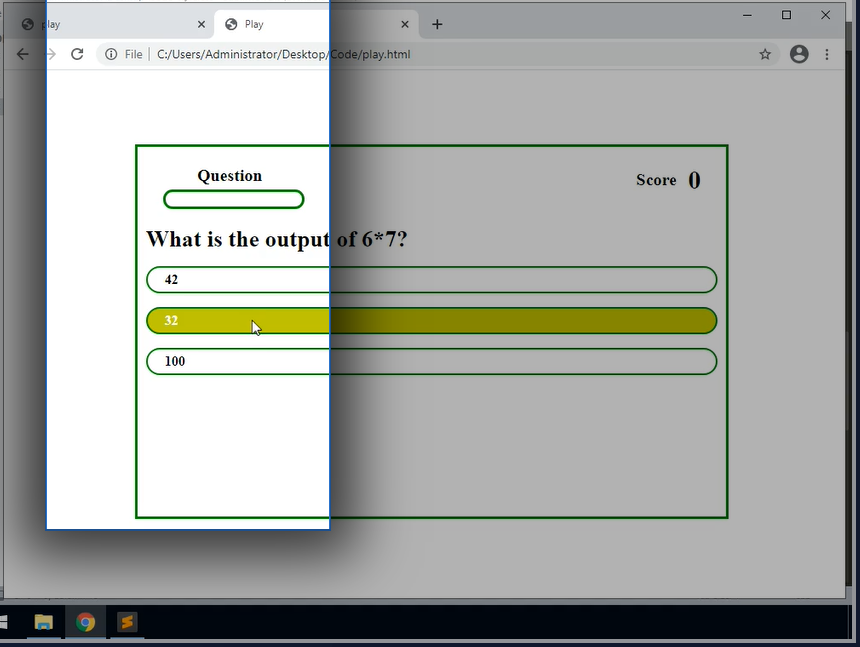Screen dimensions: 860x647
Task: Click the browser back arrow
Action: point(23,54)
